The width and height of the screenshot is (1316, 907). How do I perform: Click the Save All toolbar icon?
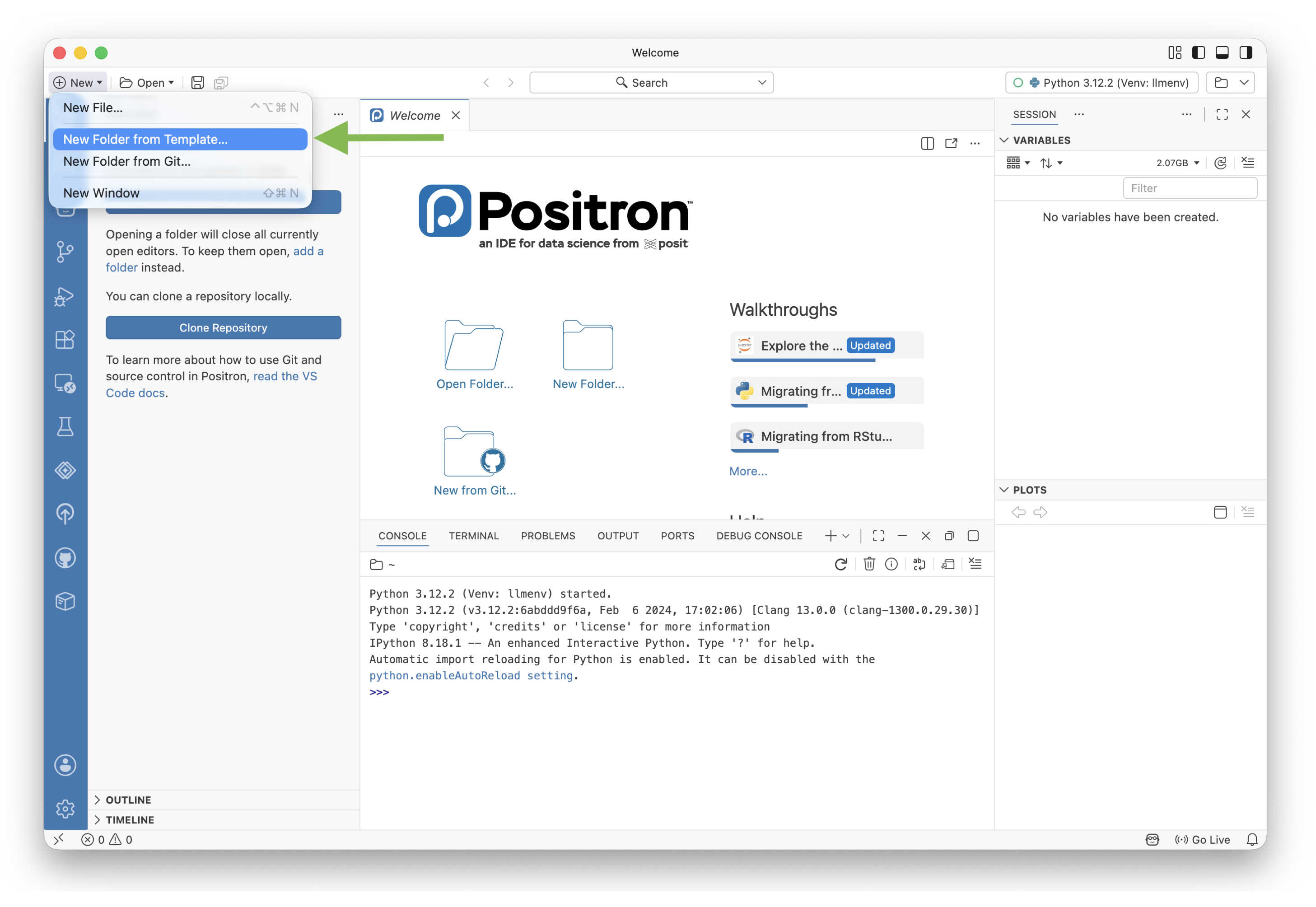point(221,83)
